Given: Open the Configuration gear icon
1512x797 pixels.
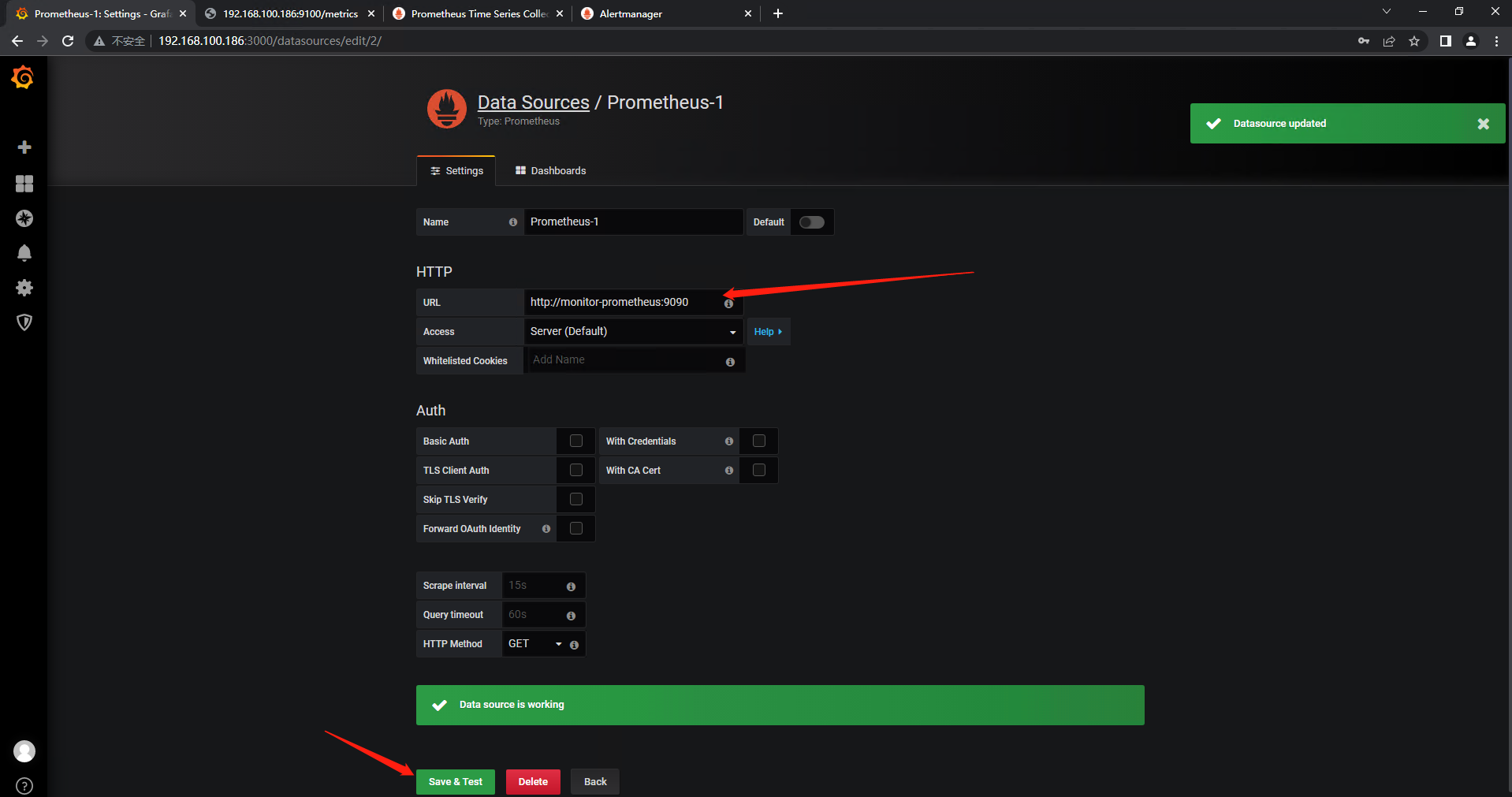Looking at the screenshot, I should (x=24, y=288).
